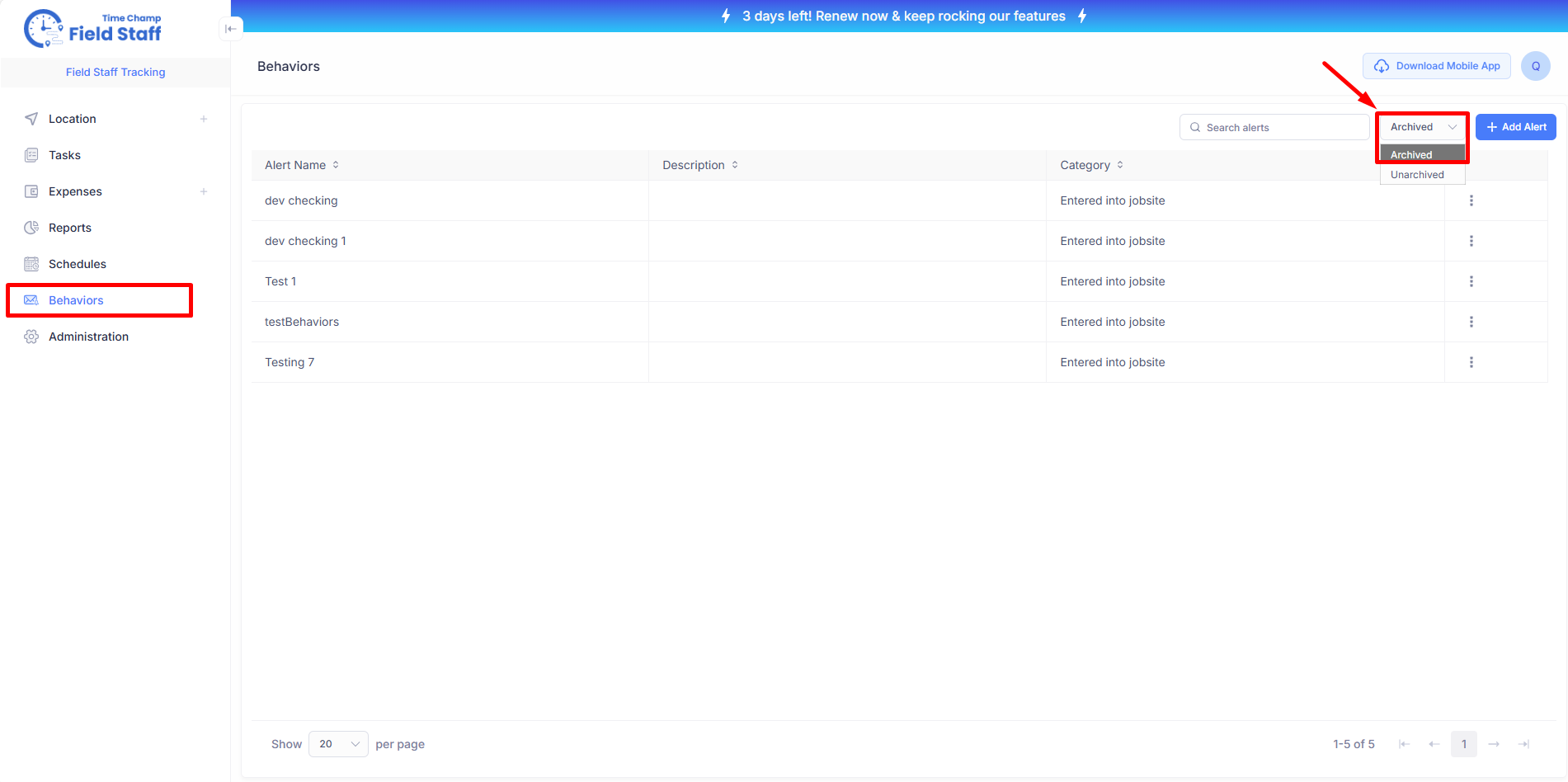Screen dimensions: 1568x782
Task: Choose Archived option in dropdown list
Action: 1423,154
